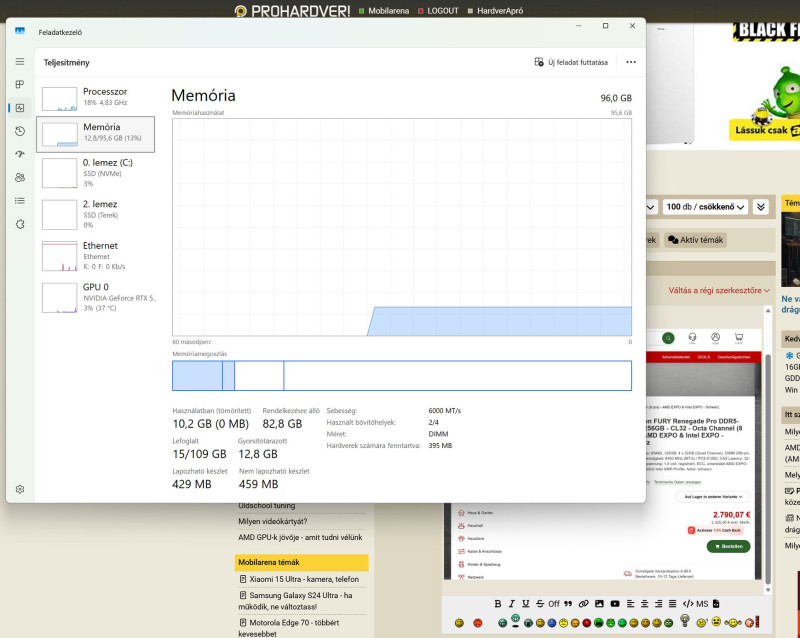
Task: Click the Mobilarena témák heading
Action: [302, 562]
